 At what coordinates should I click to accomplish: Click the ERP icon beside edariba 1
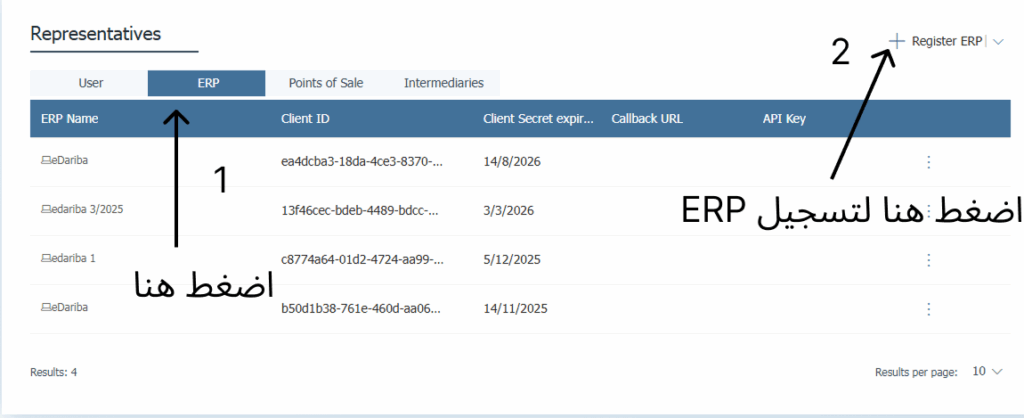(x=46, y=258)
